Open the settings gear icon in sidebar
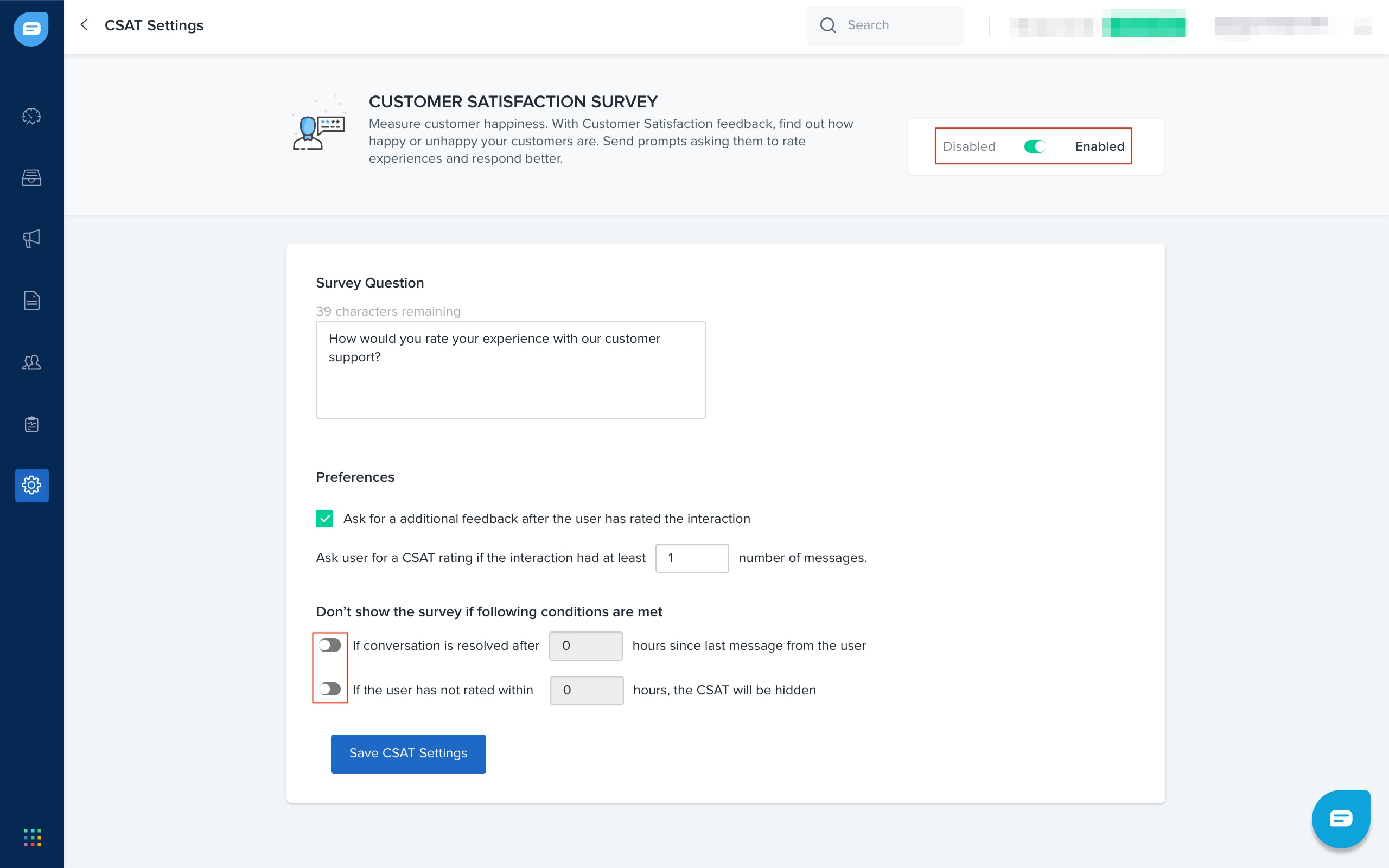 click(x=31, y=485)
